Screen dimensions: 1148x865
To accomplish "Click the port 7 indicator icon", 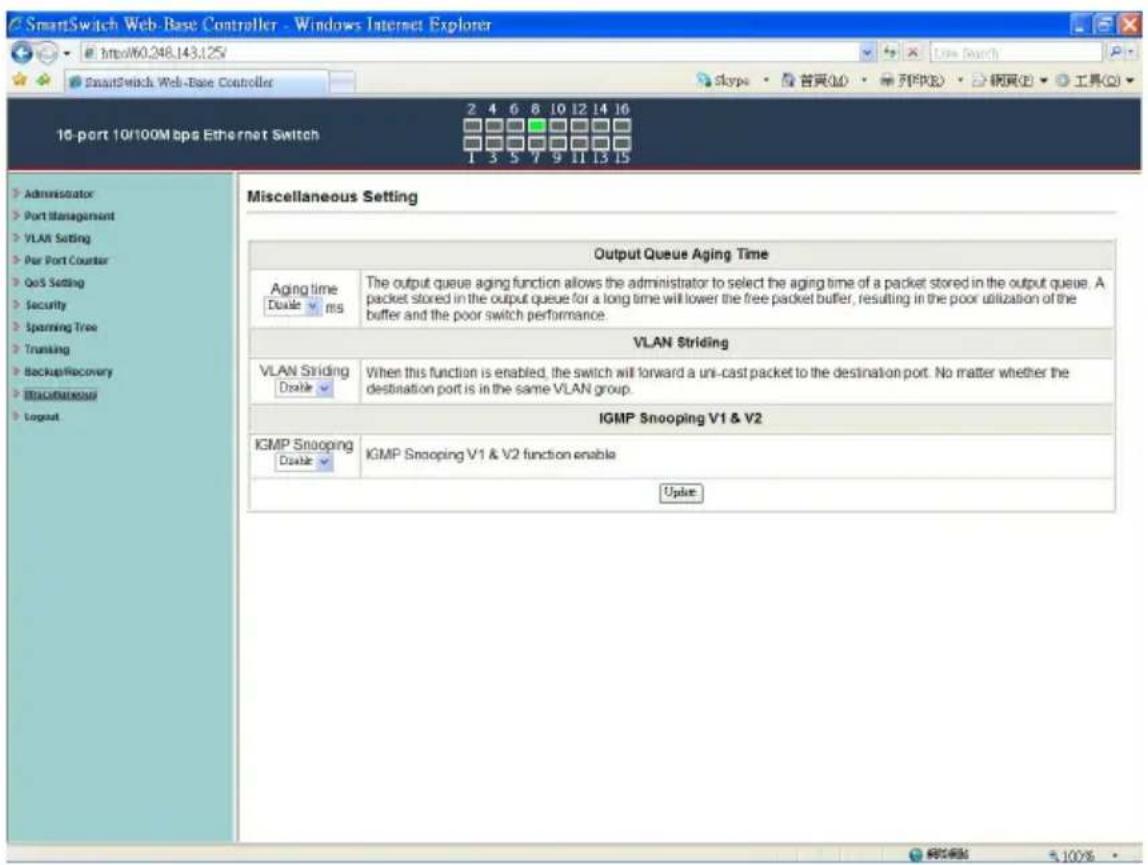I will coord(537,143).
